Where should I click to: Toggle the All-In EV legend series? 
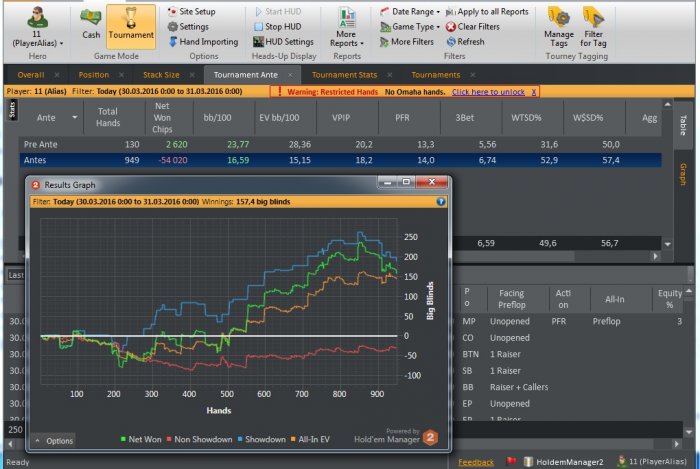coord(310,440)
